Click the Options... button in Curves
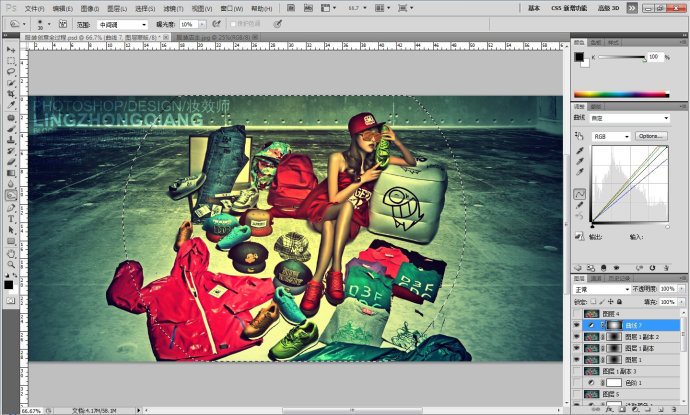 tap(651, 136)
